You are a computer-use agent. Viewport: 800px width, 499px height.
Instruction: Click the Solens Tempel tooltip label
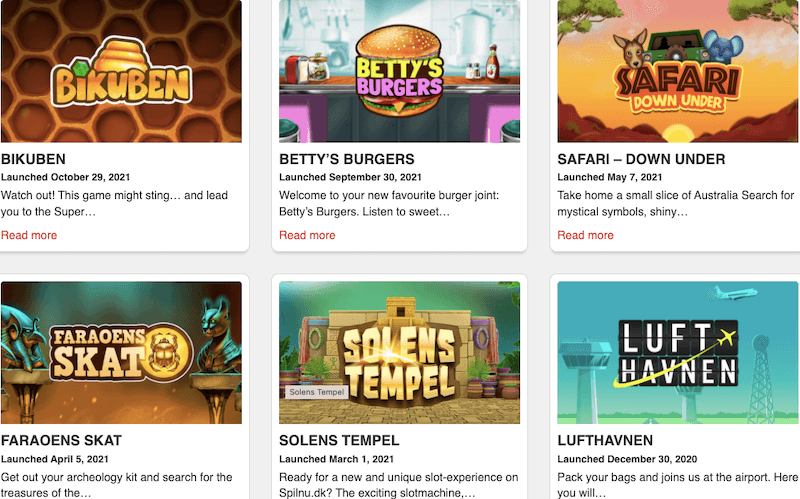point(317,392)
